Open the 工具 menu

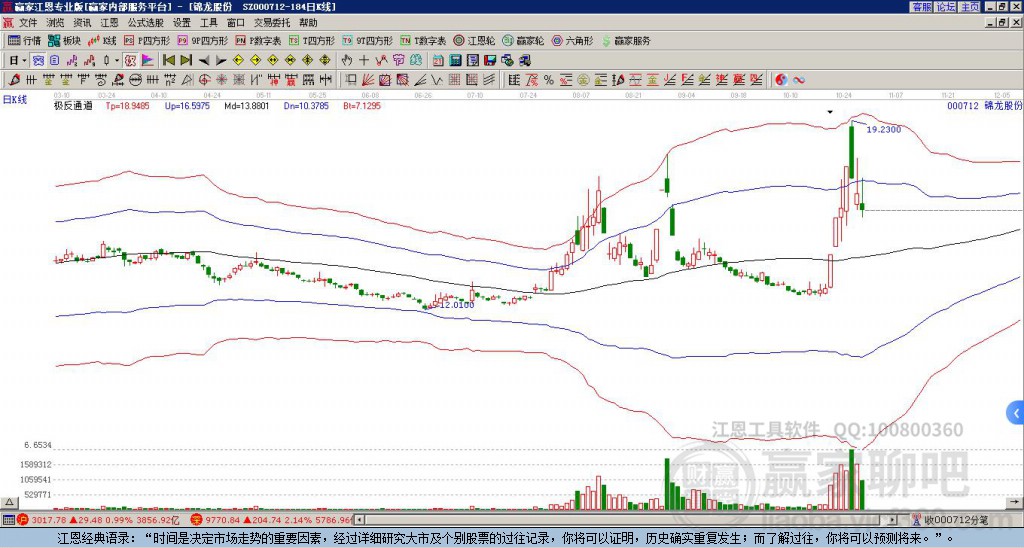coord(209,23)
